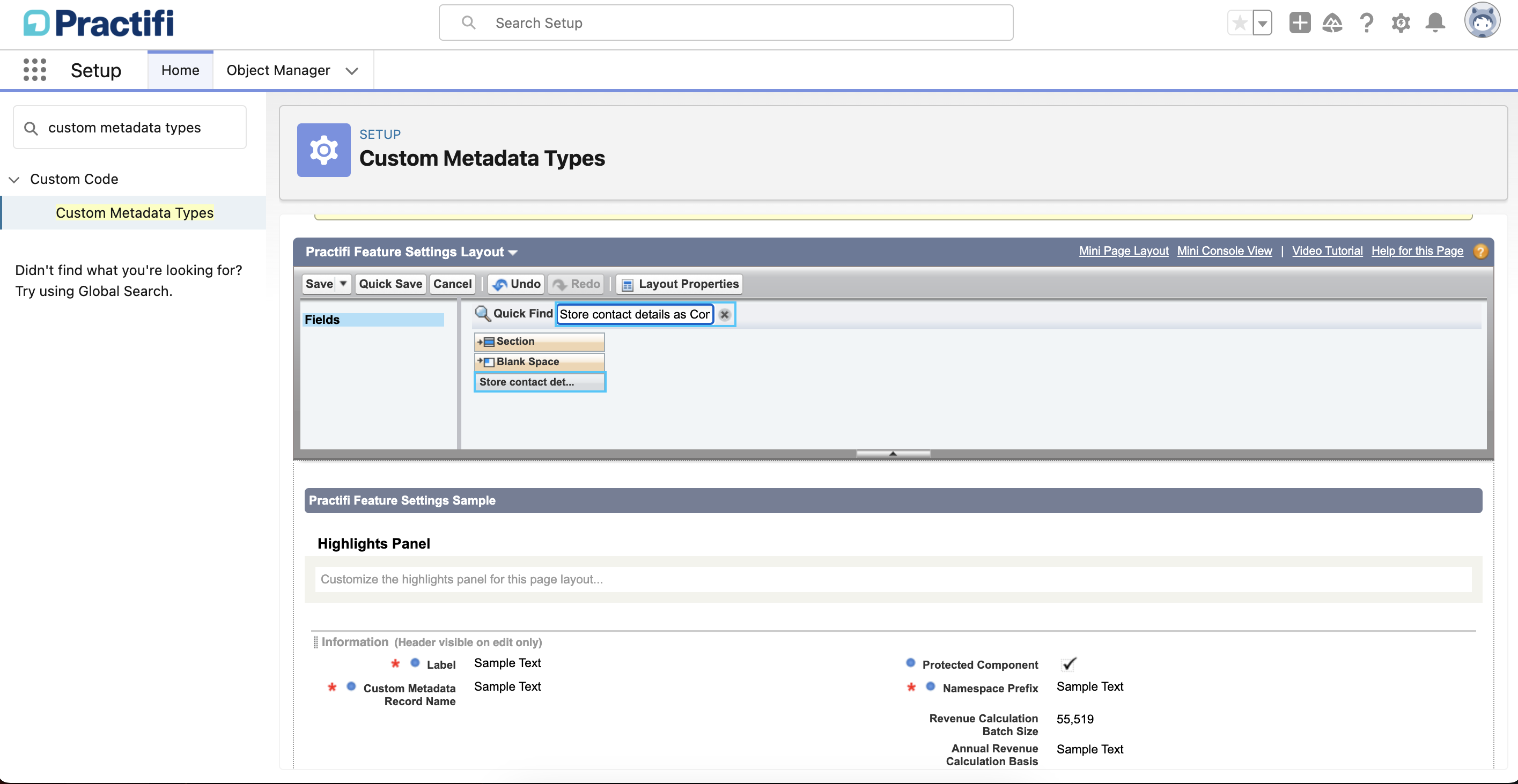Open the Object Manager tab

(278, 70)
